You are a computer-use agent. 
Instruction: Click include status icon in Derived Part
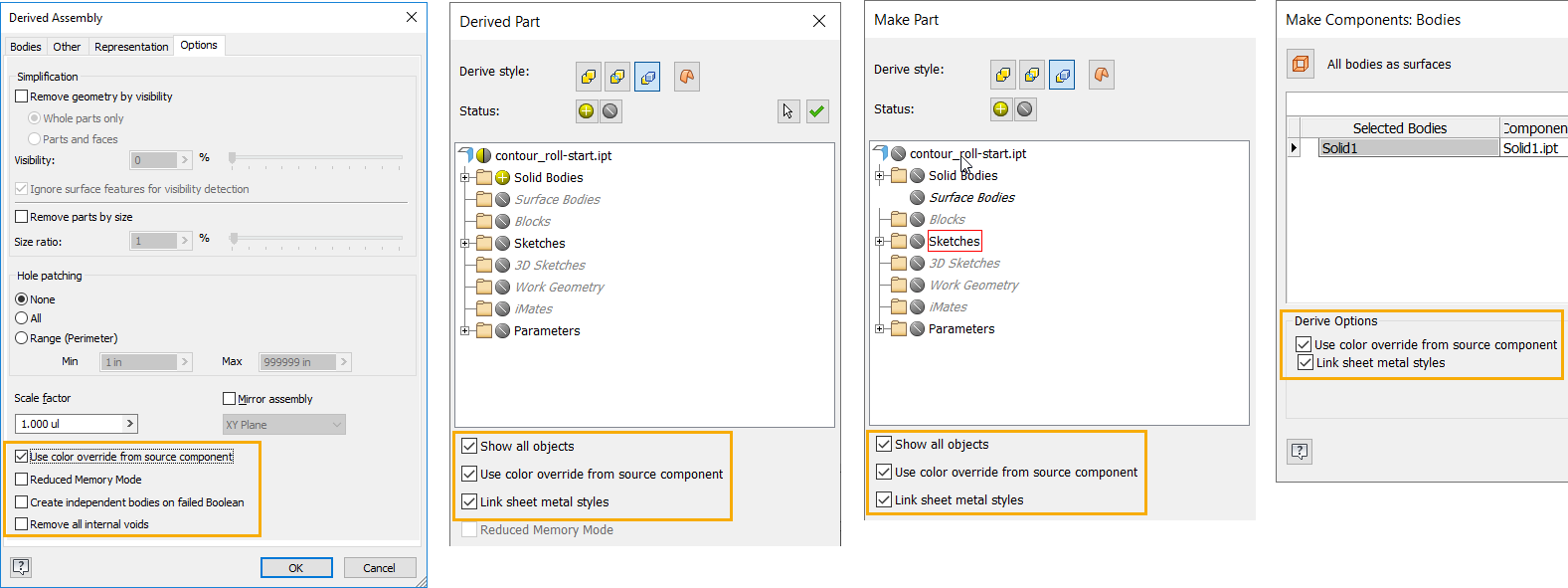pos(587,111)
